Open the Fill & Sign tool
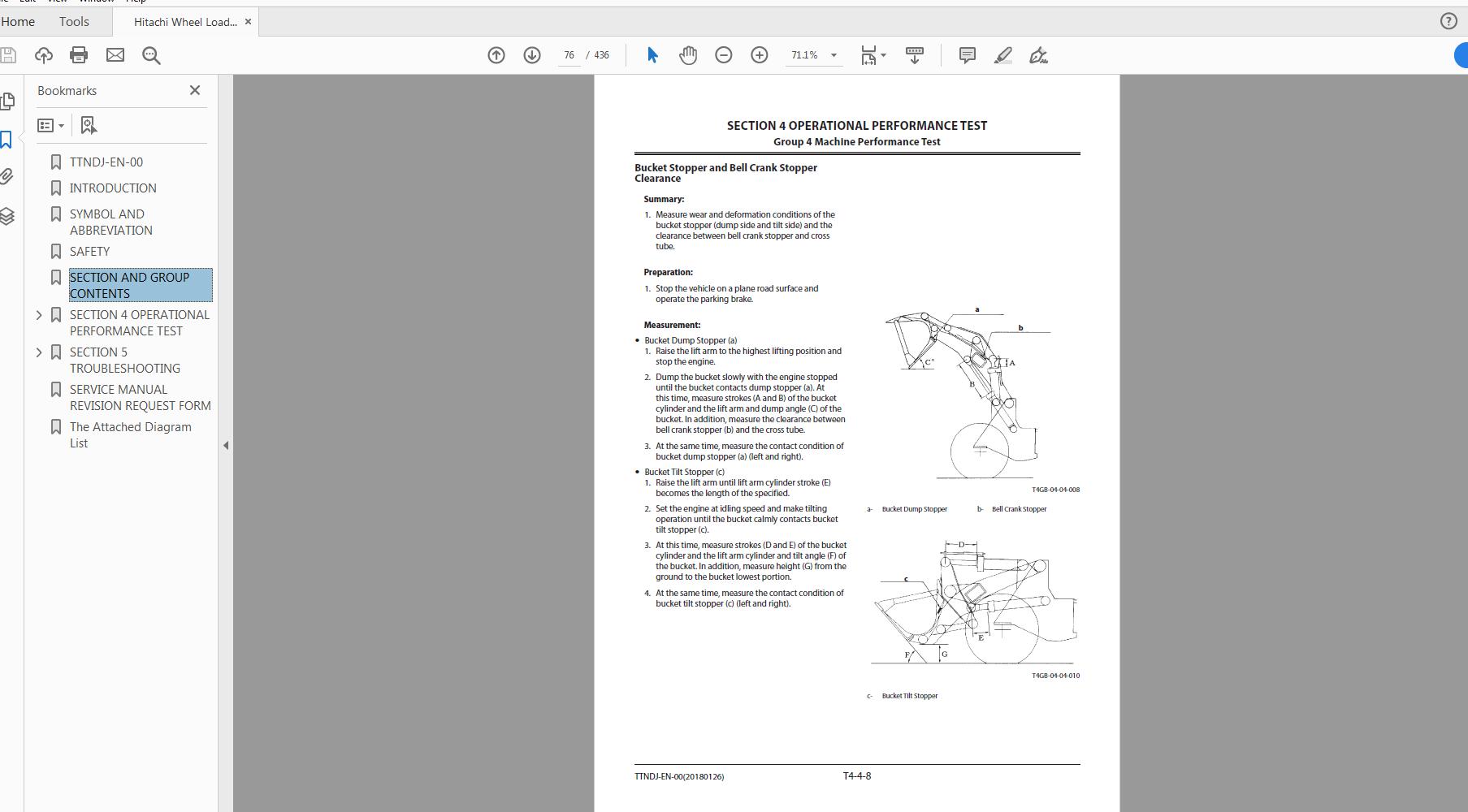Image resolution: width=1468 pixels, height=812 pixels. coord(1038,55)
